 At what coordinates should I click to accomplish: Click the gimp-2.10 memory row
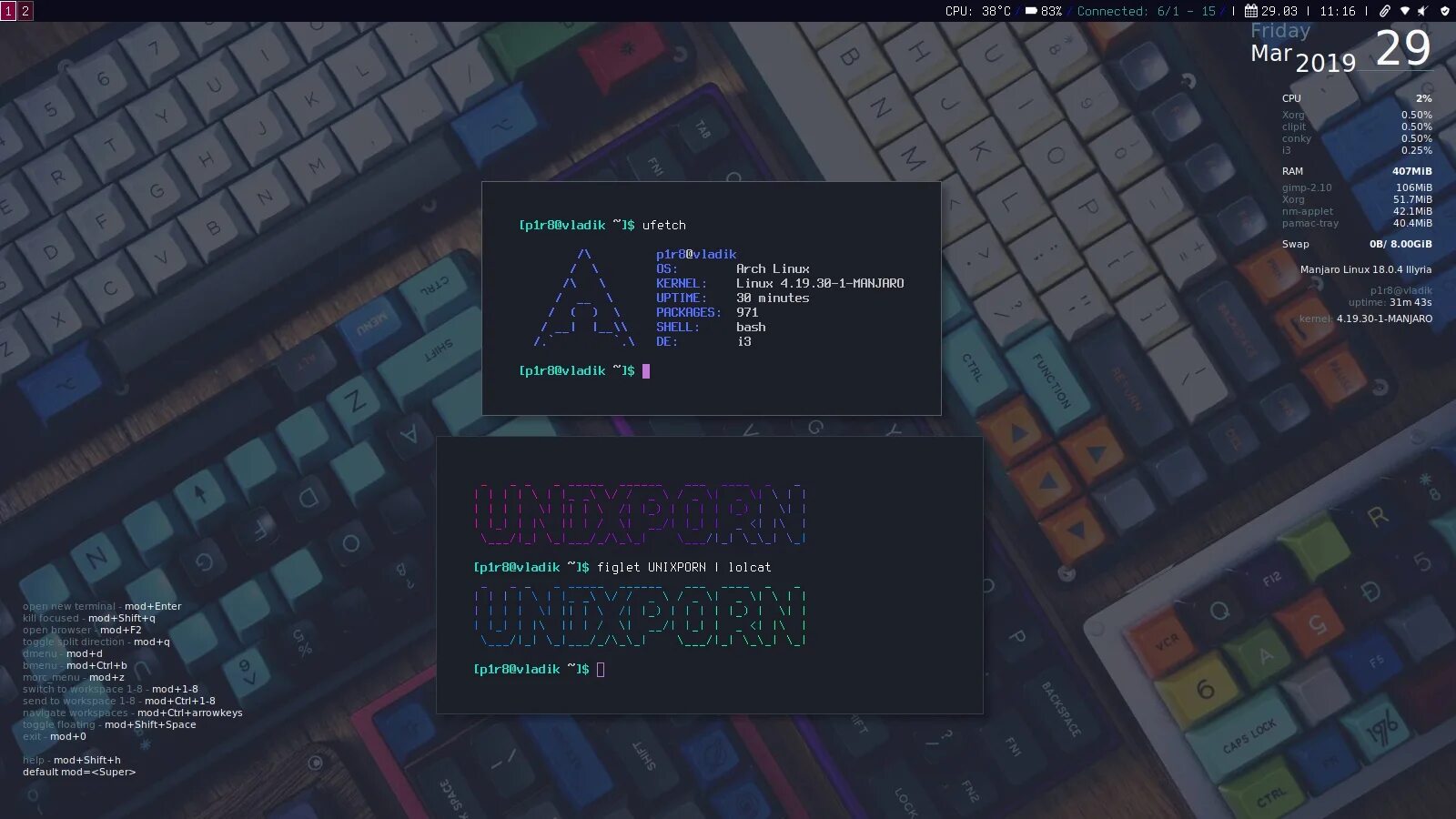point(1357,187)
